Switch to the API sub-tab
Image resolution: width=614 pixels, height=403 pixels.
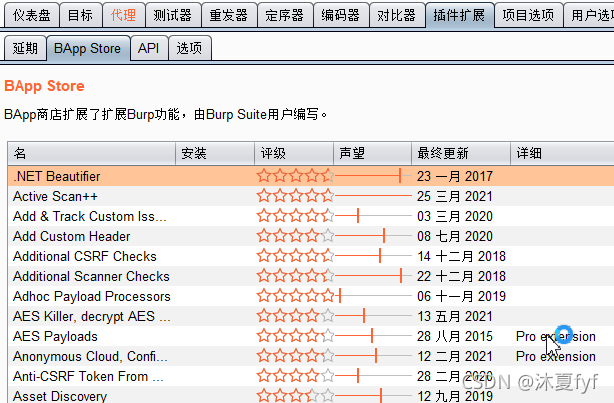pyautogui.click(x=149, y=48)
